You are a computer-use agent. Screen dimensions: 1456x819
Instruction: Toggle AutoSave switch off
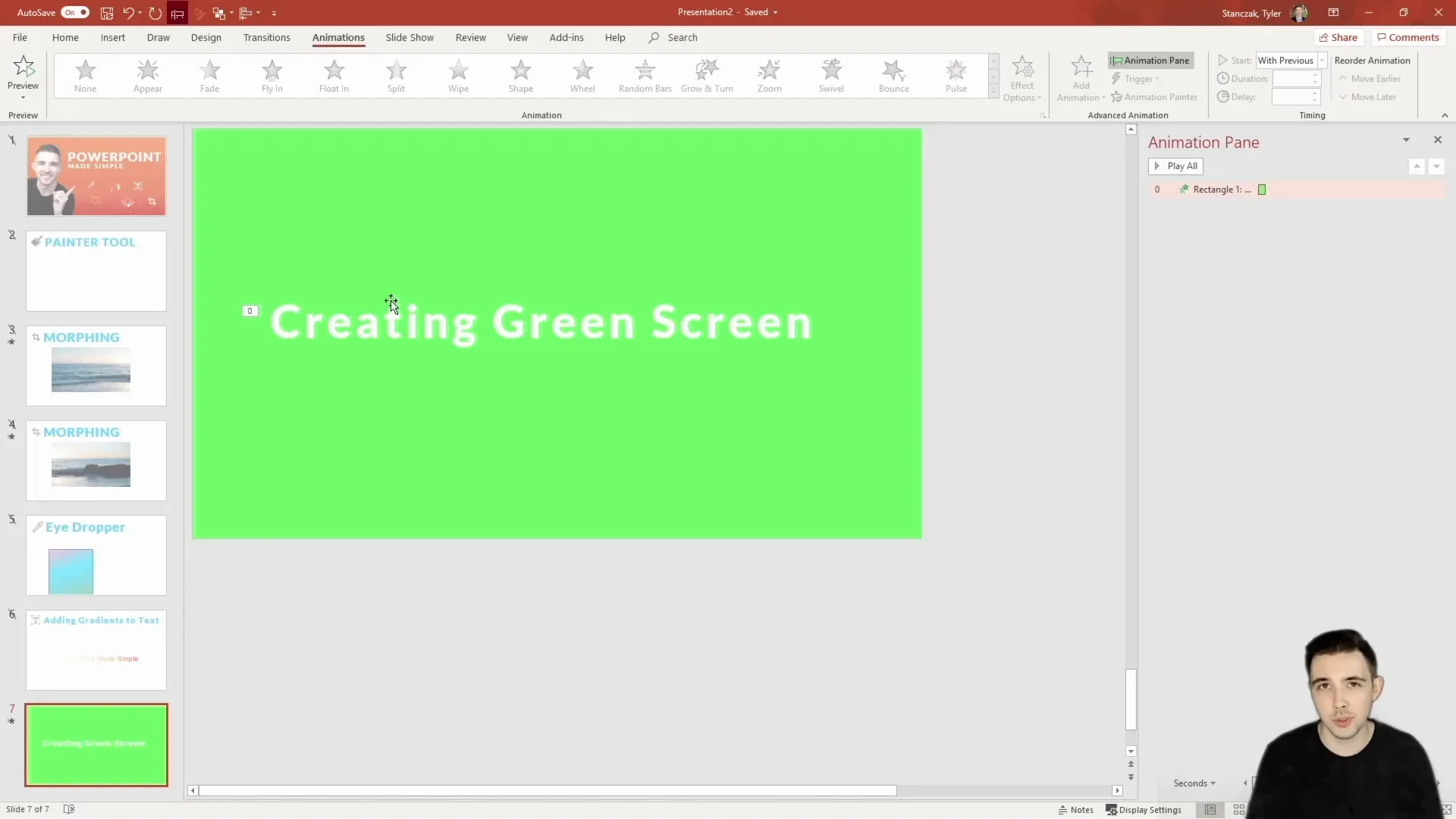click(x=75, y=13)
